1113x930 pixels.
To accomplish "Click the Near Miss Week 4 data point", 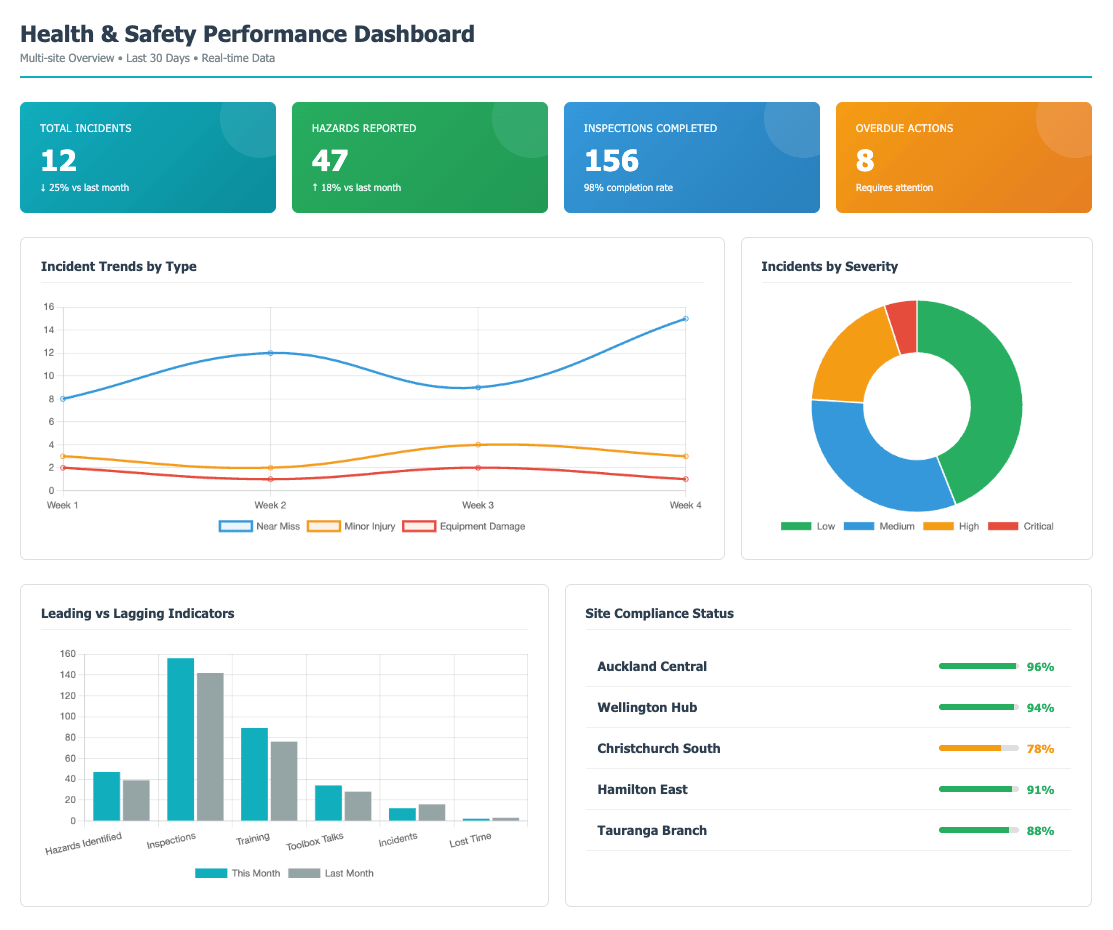I will point(685,318).
